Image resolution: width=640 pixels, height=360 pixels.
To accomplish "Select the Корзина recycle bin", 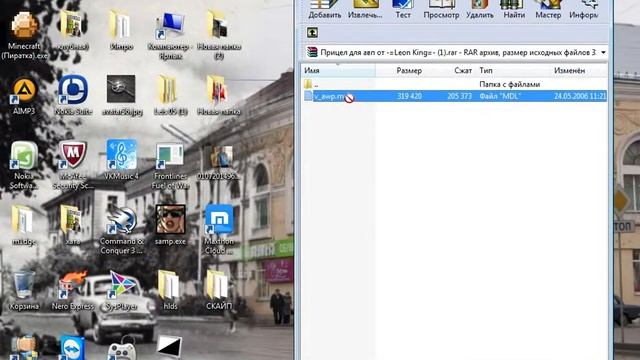I will [x=24, y=290].
